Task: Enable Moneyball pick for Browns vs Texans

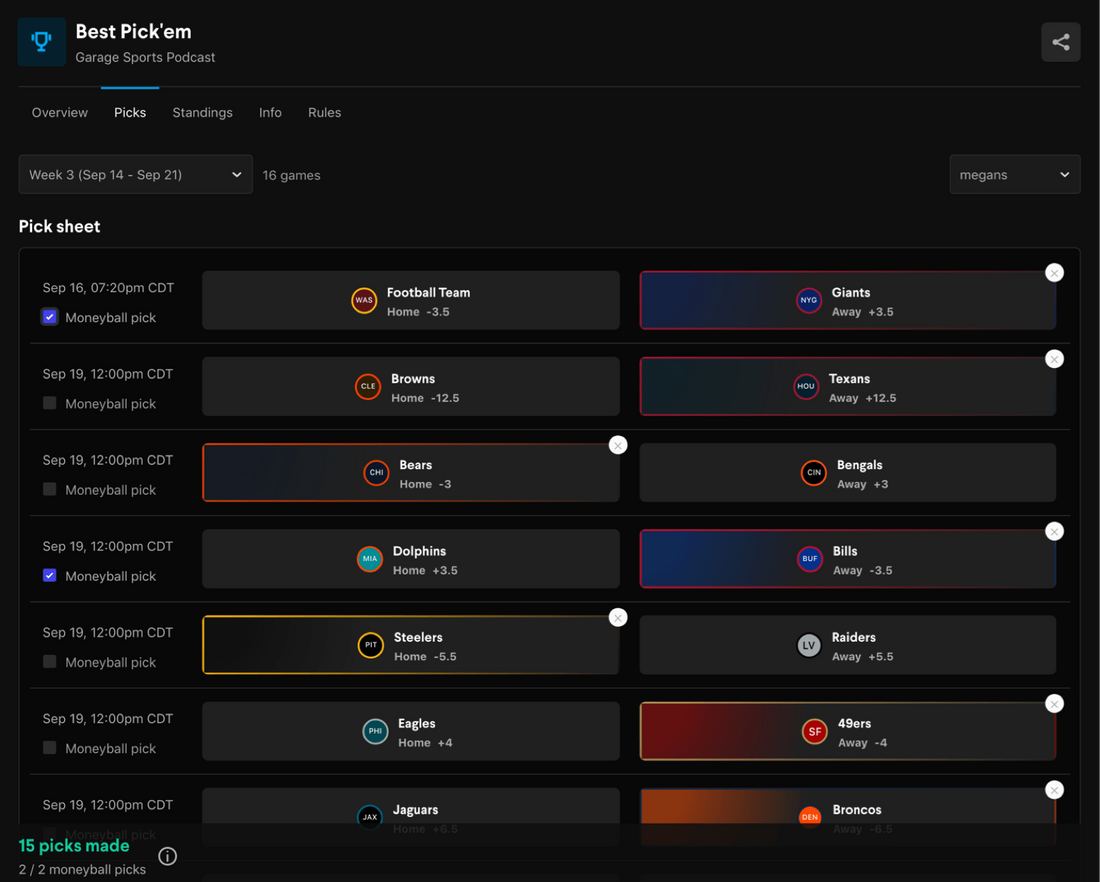Action: coord(49,403)
